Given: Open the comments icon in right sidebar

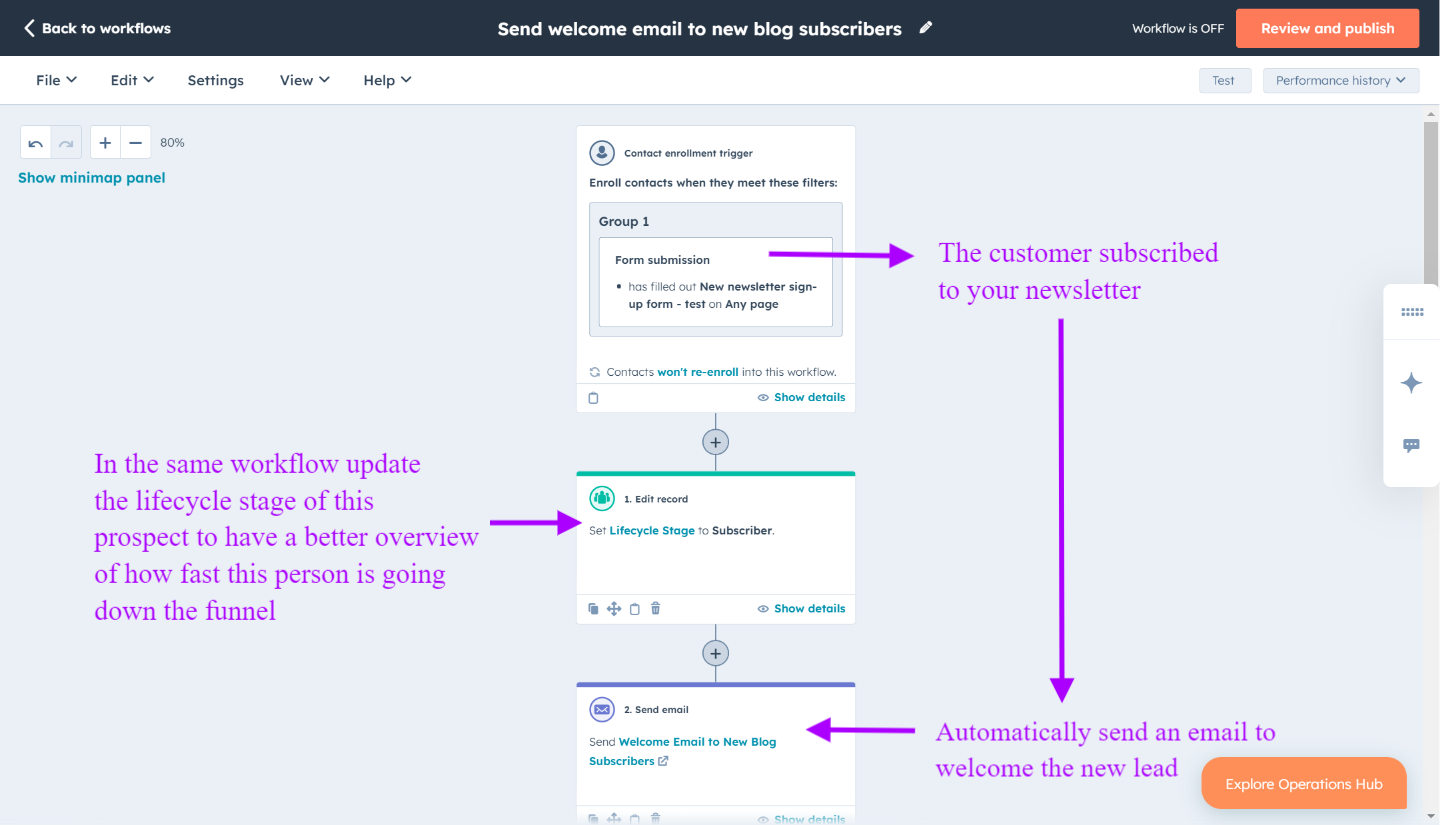Looking at the screenshot, I should [x=1411, y=446].
